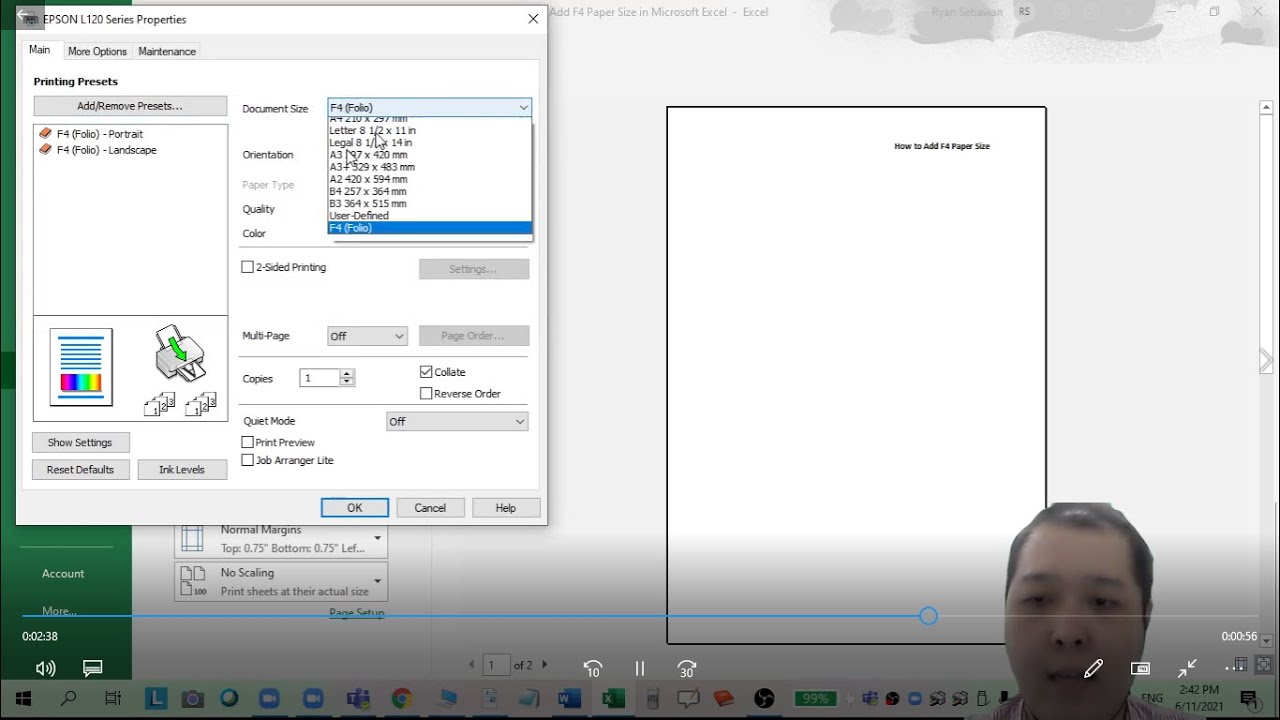Click the printer paper-feed illustration icon
The height and width of the screenshot is (720, 1280).
(x=180, y=352)
